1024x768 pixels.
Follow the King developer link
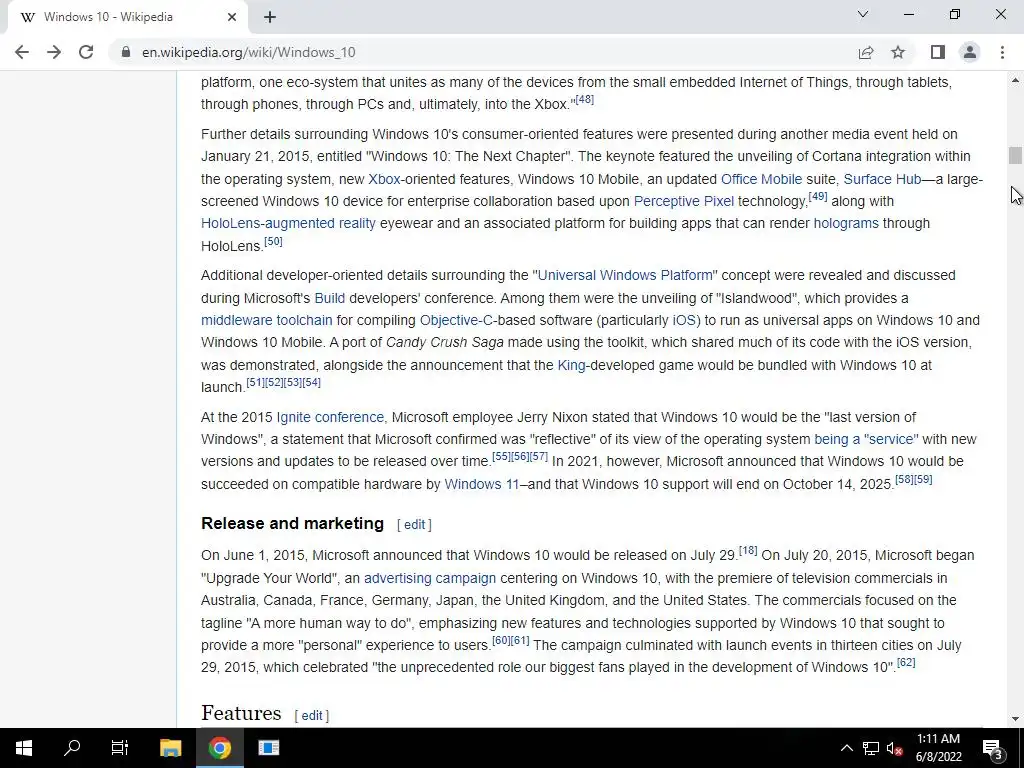pyautogui.click(x=571, y=365)
